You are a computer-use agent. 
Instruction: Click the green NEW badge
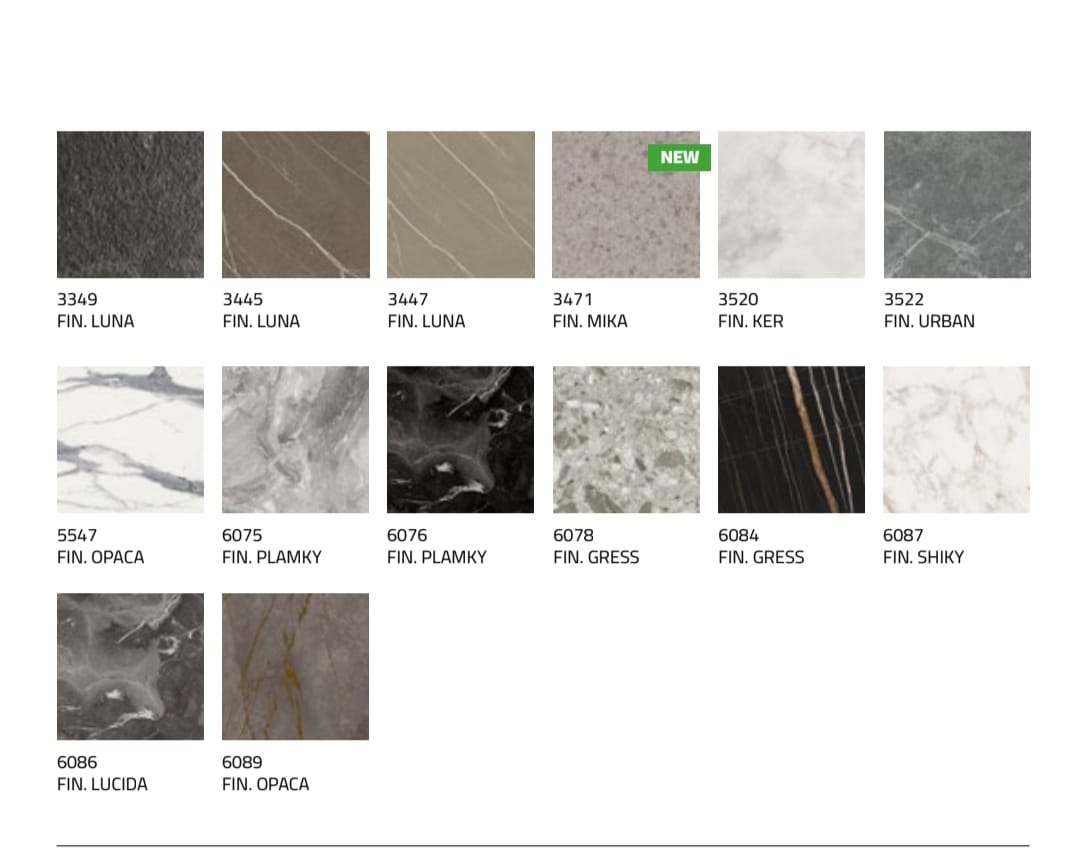click(679, 158)
